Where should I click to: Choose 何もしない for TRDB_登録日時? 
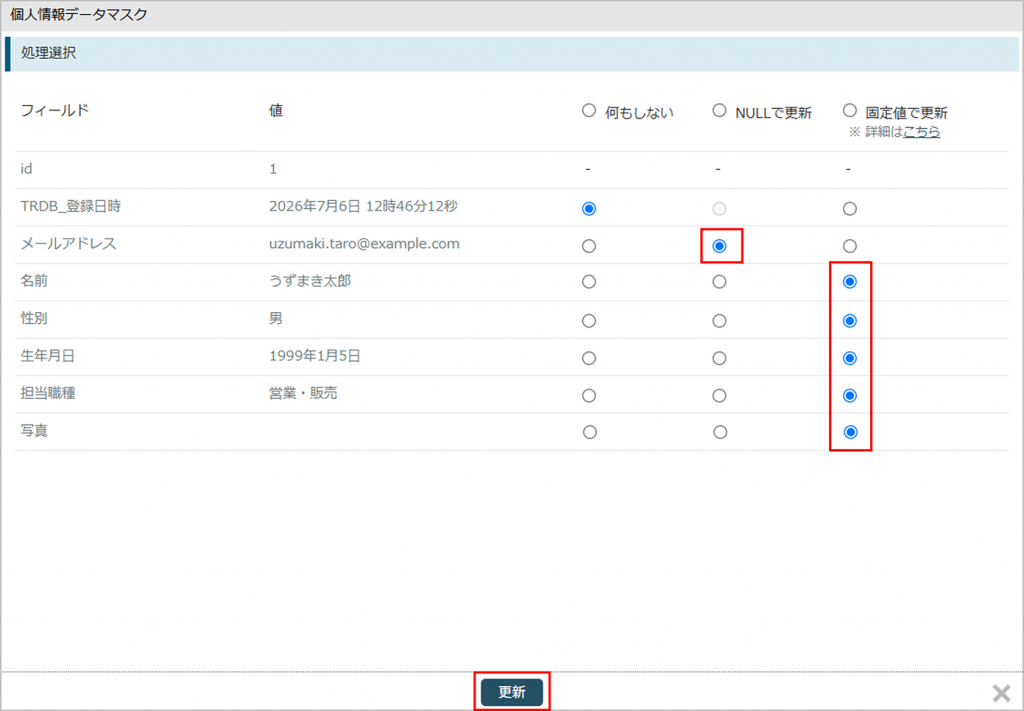[x=589, y=209]
